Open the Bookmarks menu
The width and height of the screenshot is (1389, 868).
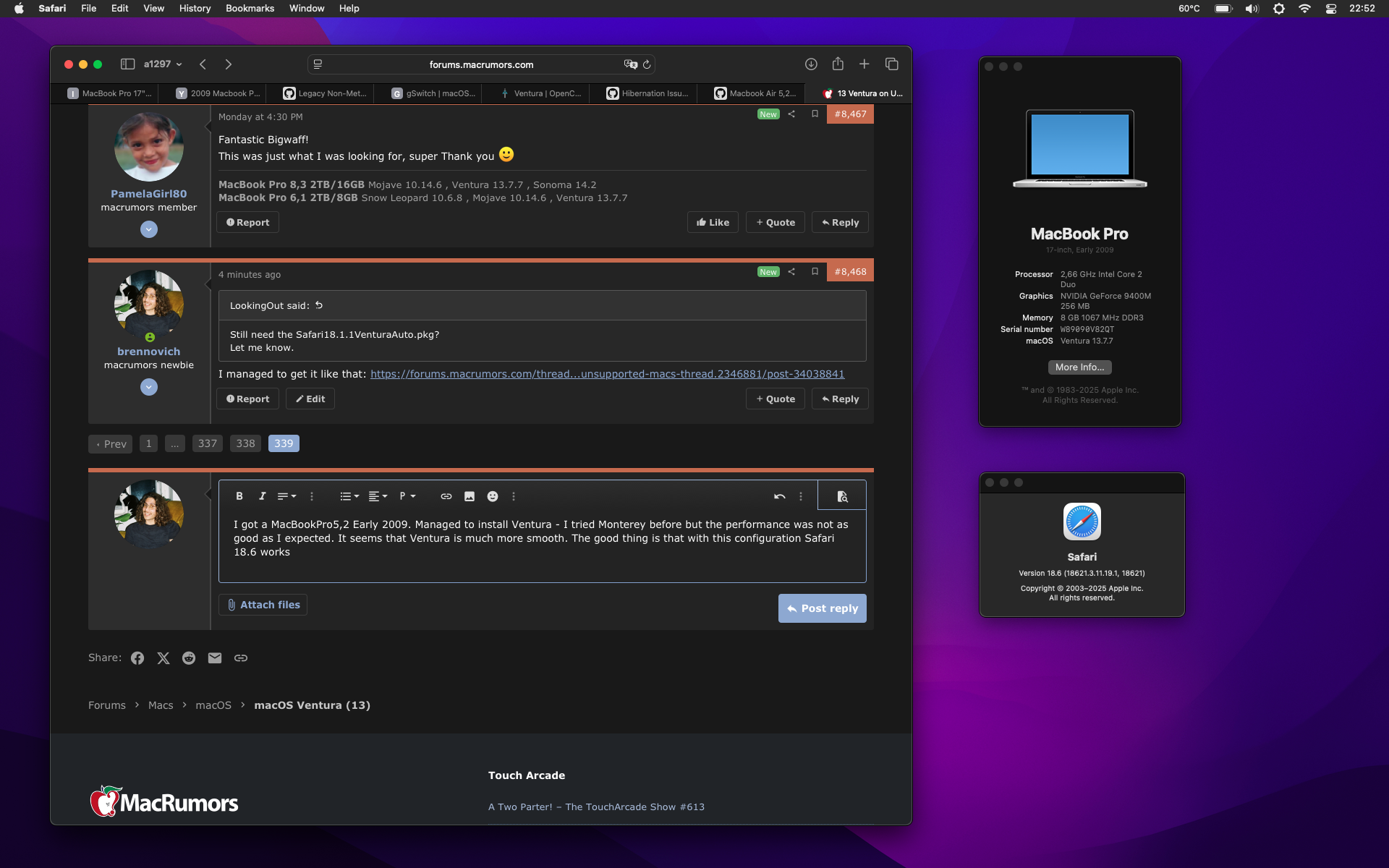tap(250, 8)
